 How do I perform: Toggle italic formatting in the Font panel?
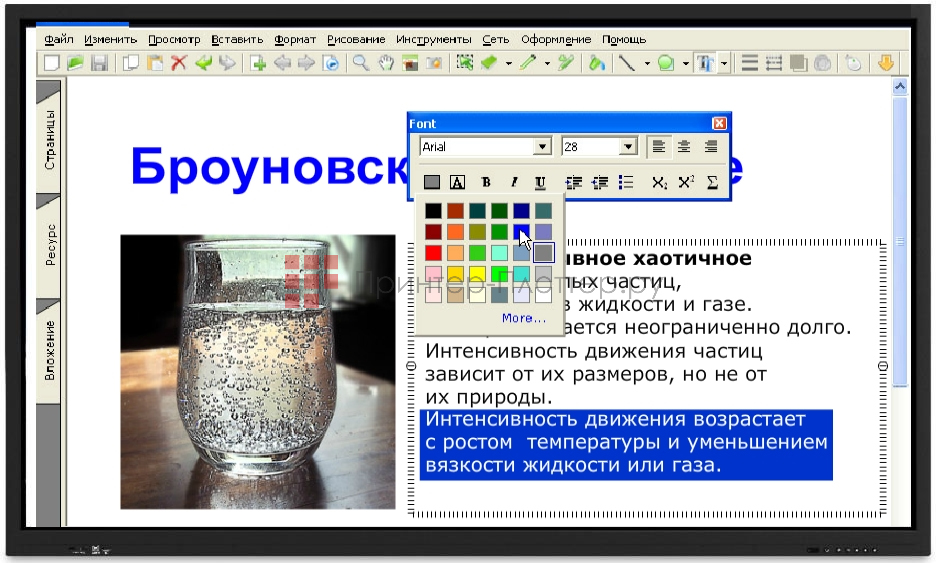pos(513,182)
